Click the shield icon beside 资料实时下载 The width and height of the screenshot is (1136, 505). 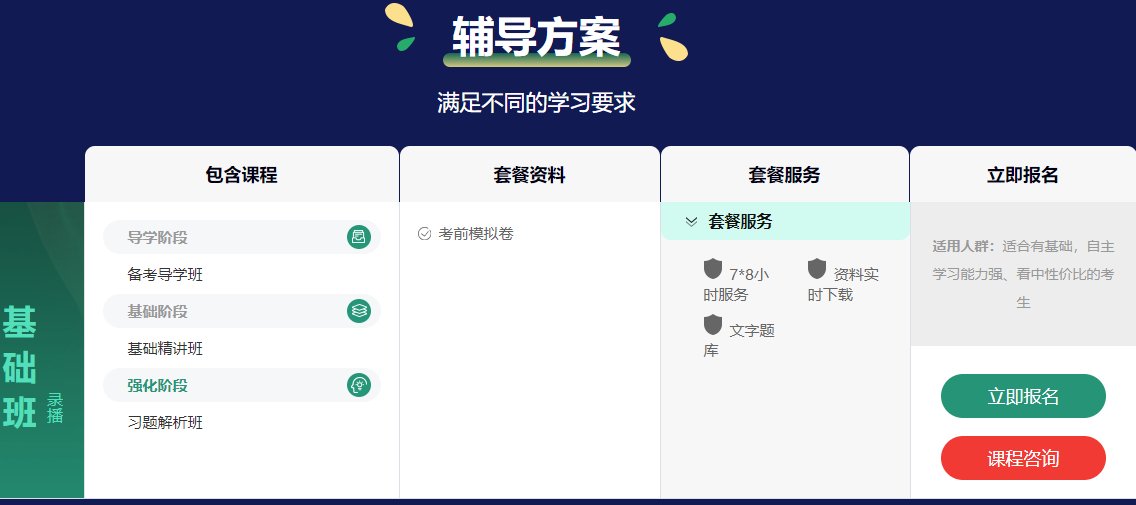click(x=817, y=269)
